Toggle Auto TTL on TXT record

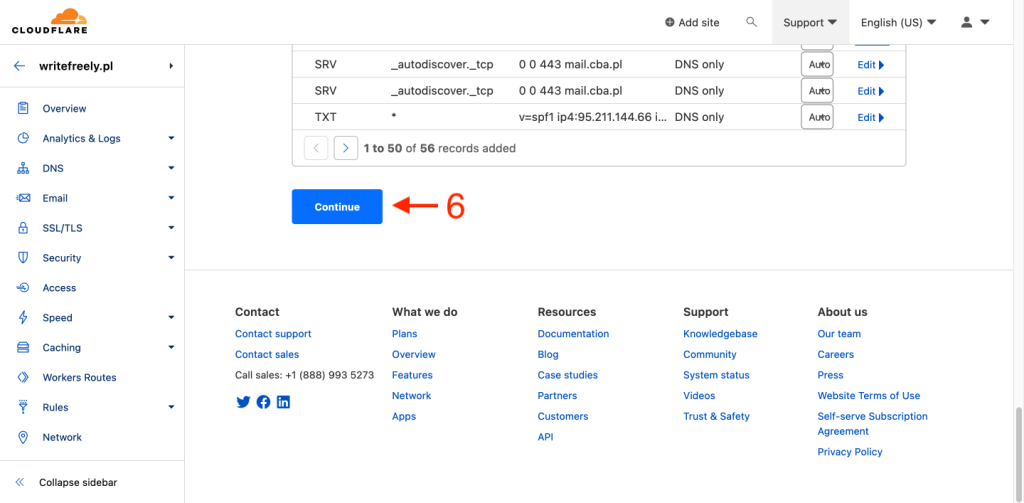817,117
